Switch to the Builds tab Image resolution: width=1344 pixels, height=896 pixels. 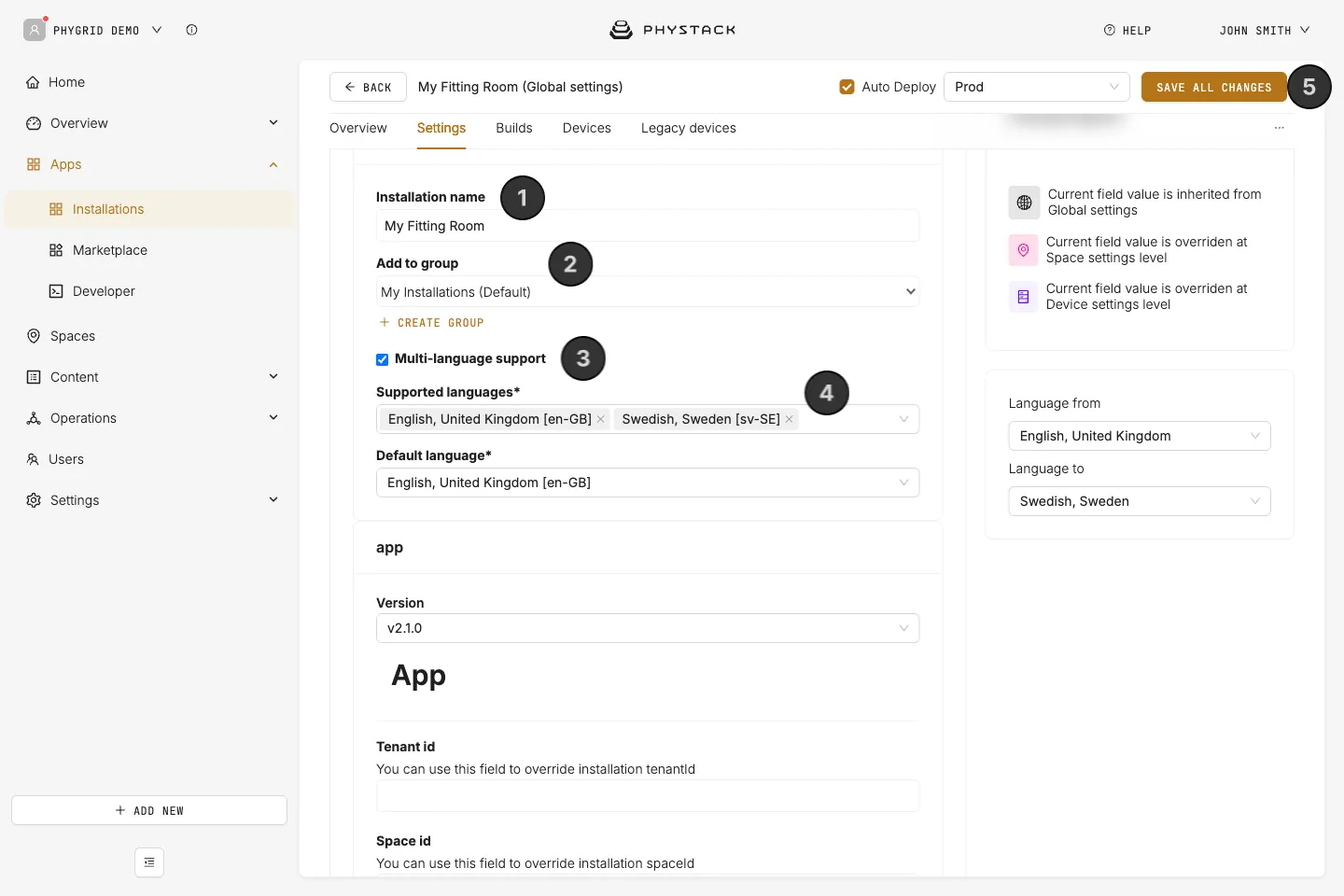coord(514,128)
